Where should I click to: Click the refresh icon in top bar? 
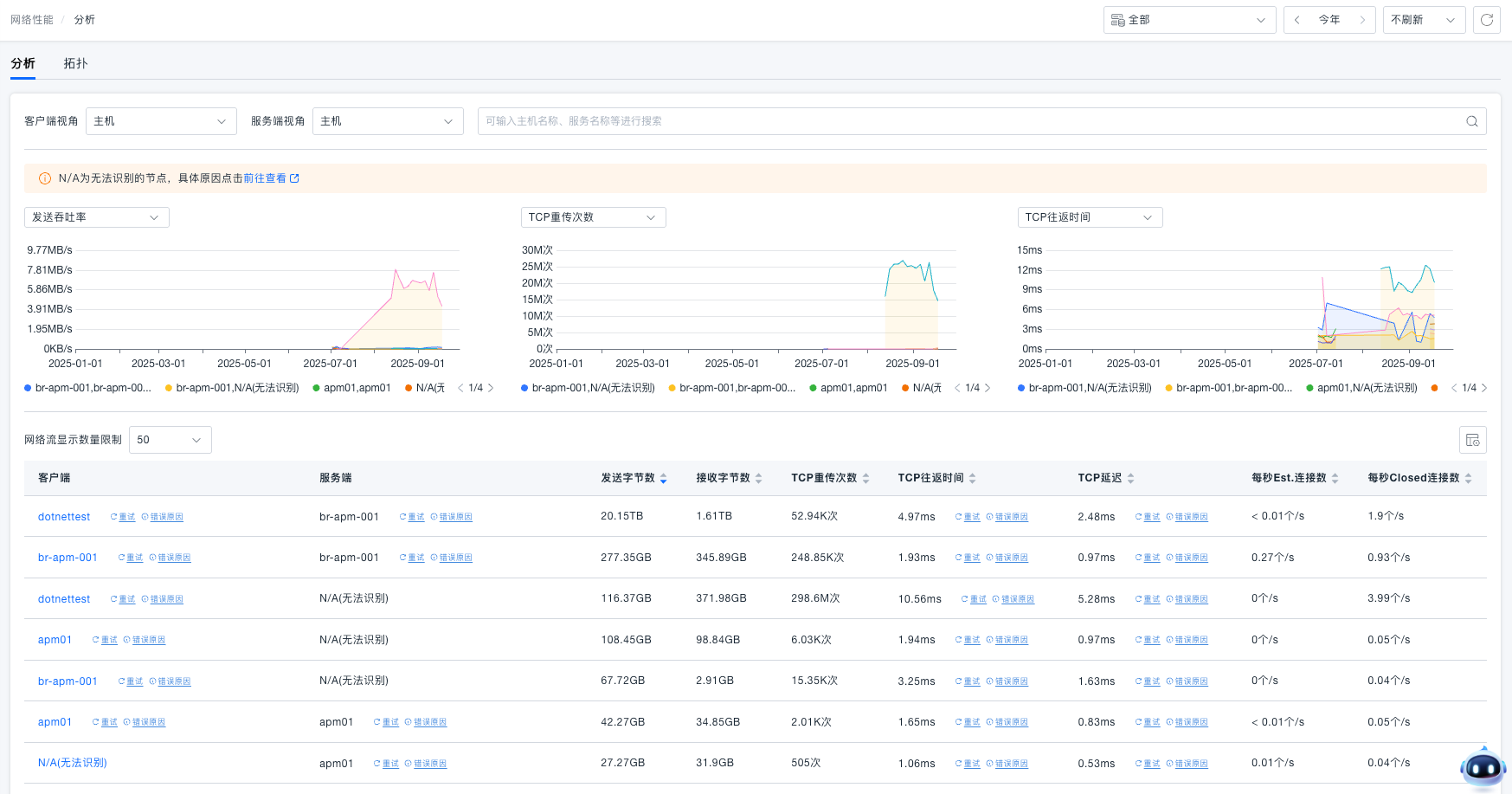coord(1486,20)
